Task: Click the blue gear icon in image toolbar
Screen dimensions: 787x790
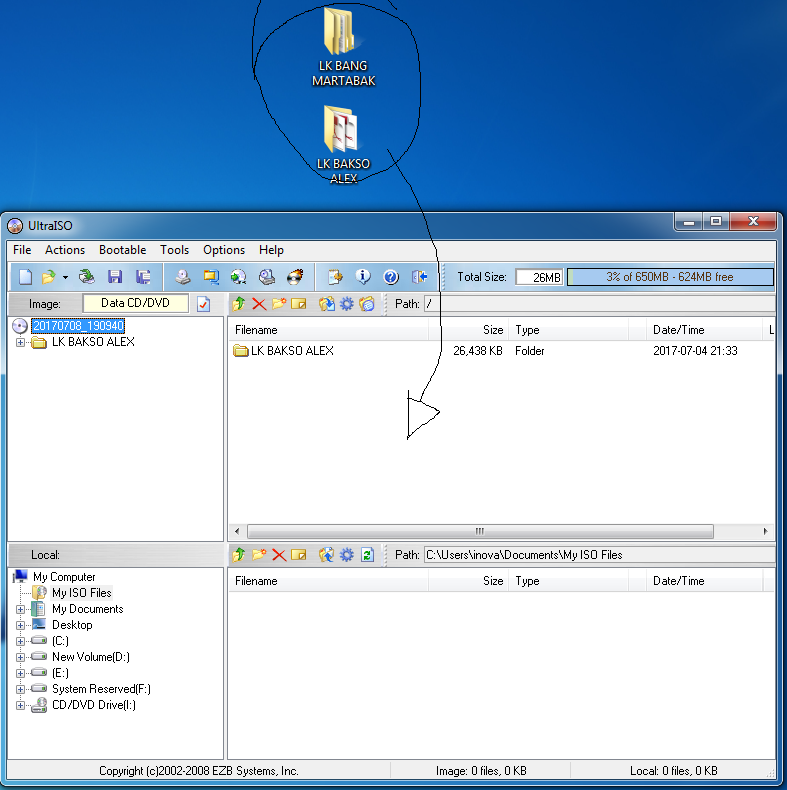Action: tap(347, 304)
